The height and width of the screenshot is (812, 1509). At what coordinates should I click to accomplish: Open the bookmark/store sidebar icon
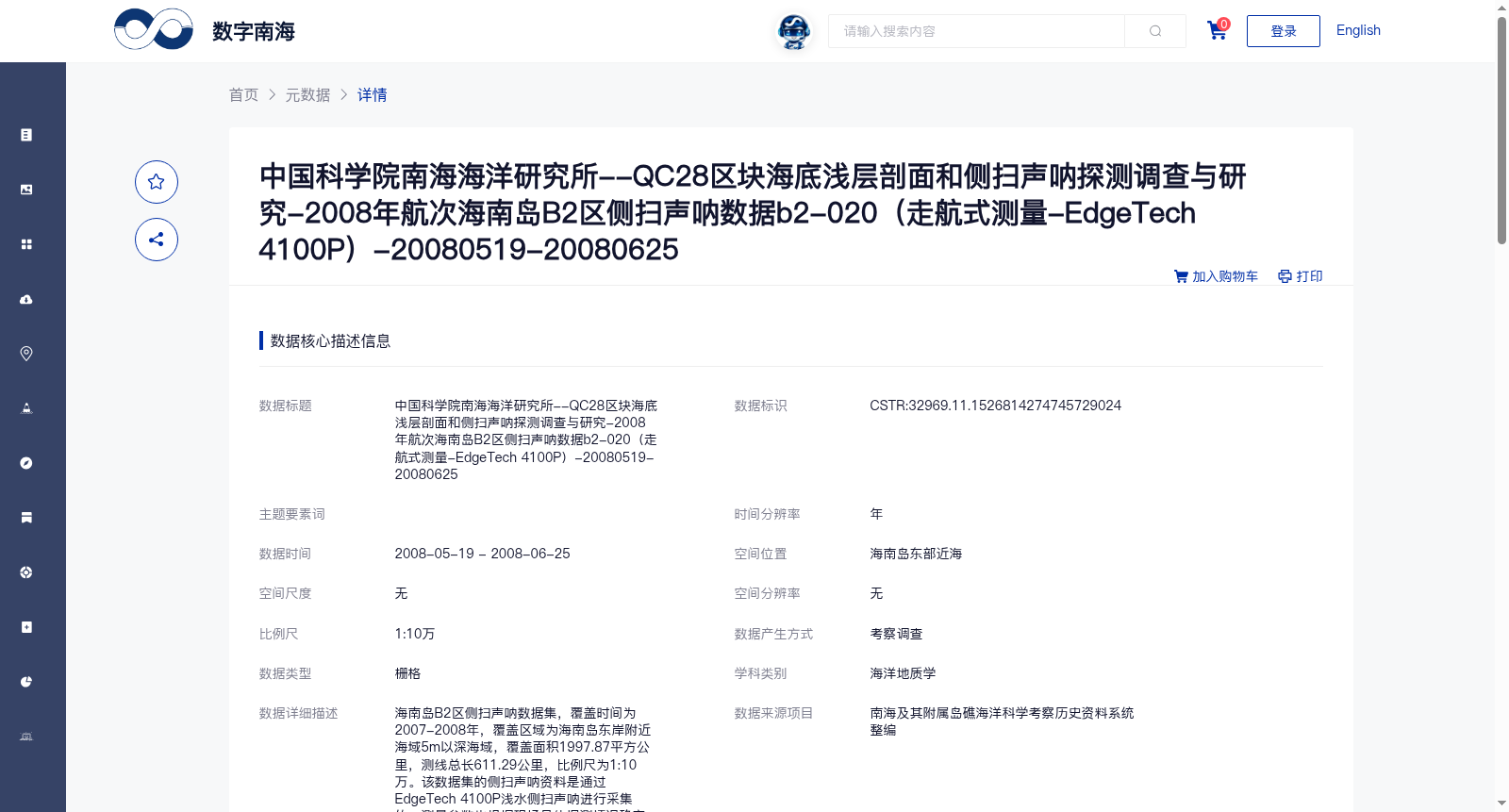point(26,518)
